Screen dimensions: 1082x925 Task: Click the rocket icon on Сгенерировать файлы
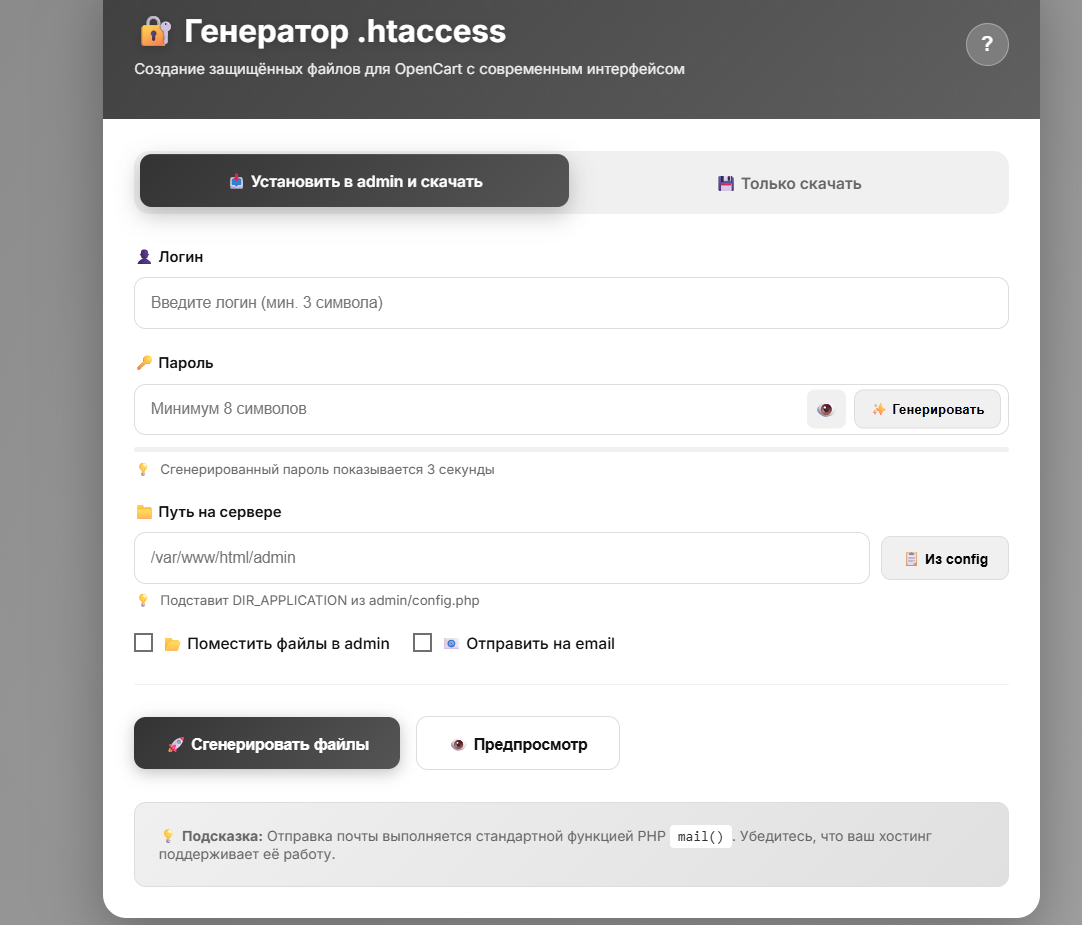[175, 745]
